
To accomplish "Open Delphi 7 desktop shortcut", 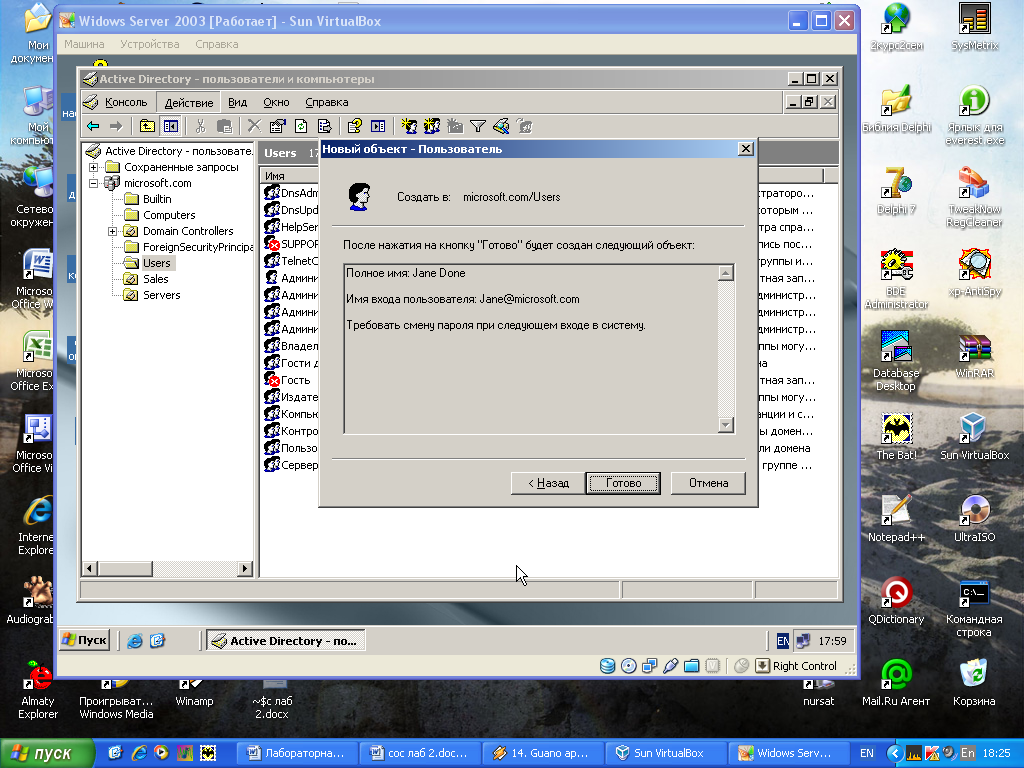I will pyautogui.click(x=896, y=191).
